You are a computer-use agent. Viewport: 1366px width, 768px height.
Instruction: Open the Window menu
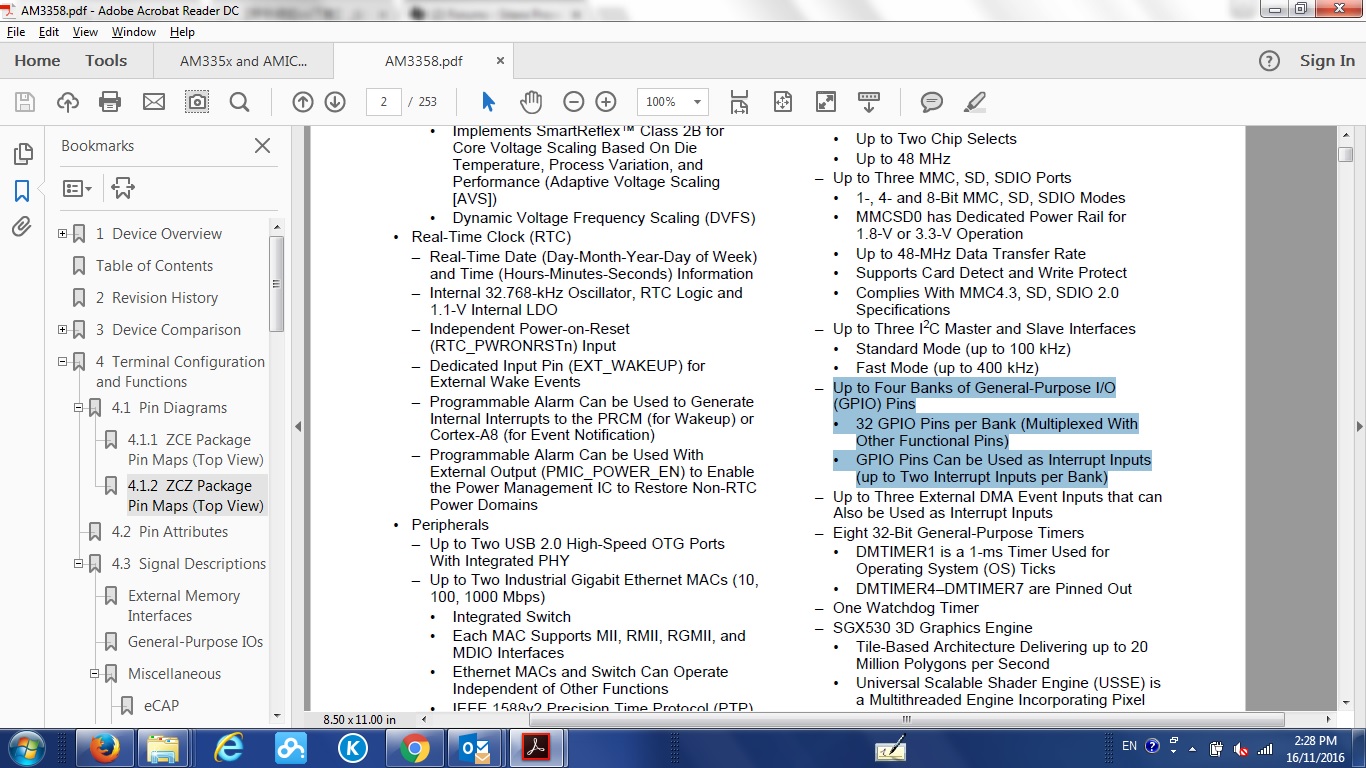coord(133,32)
